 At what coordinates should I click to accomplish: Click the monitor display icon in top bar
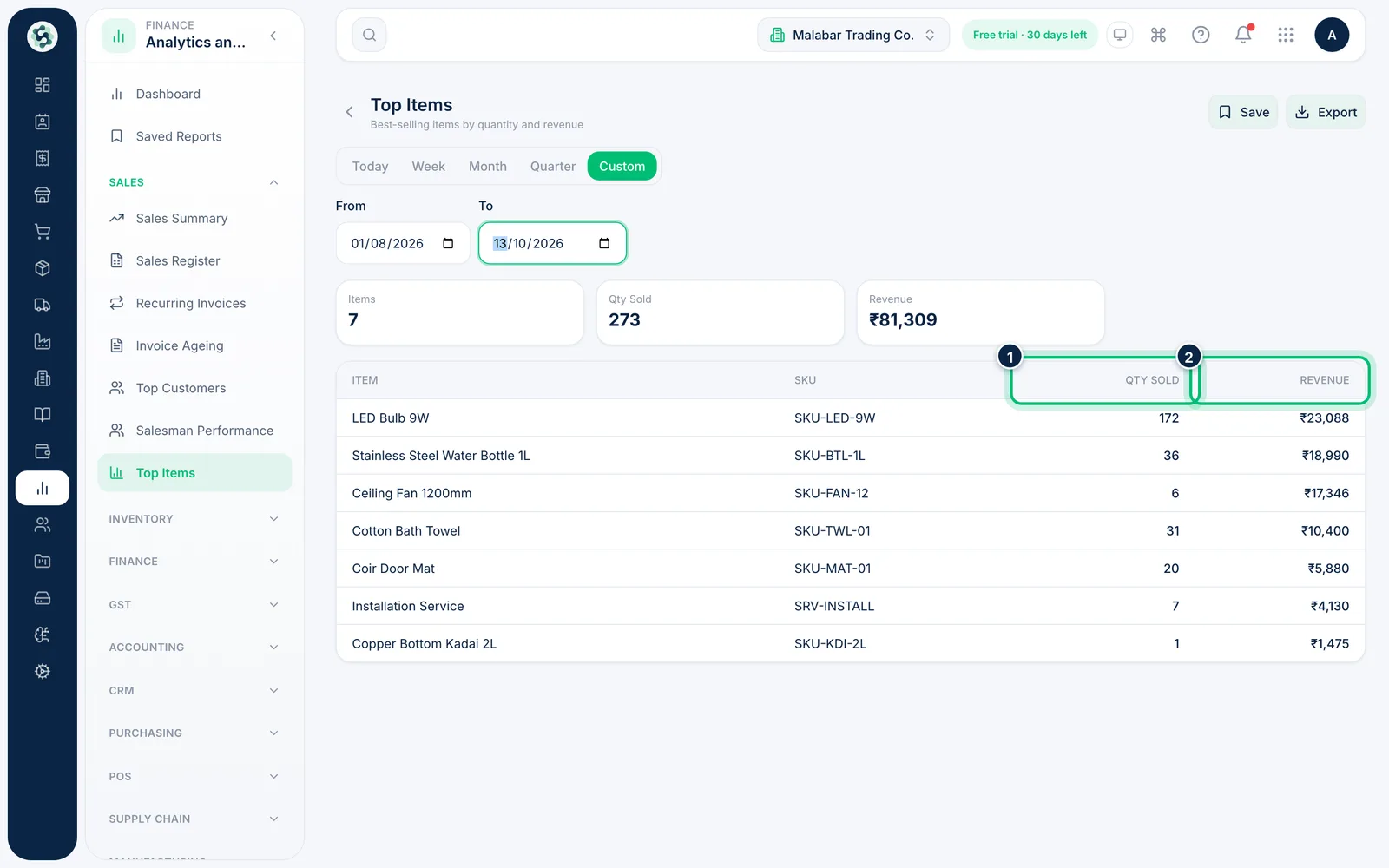click(1120, 35)
